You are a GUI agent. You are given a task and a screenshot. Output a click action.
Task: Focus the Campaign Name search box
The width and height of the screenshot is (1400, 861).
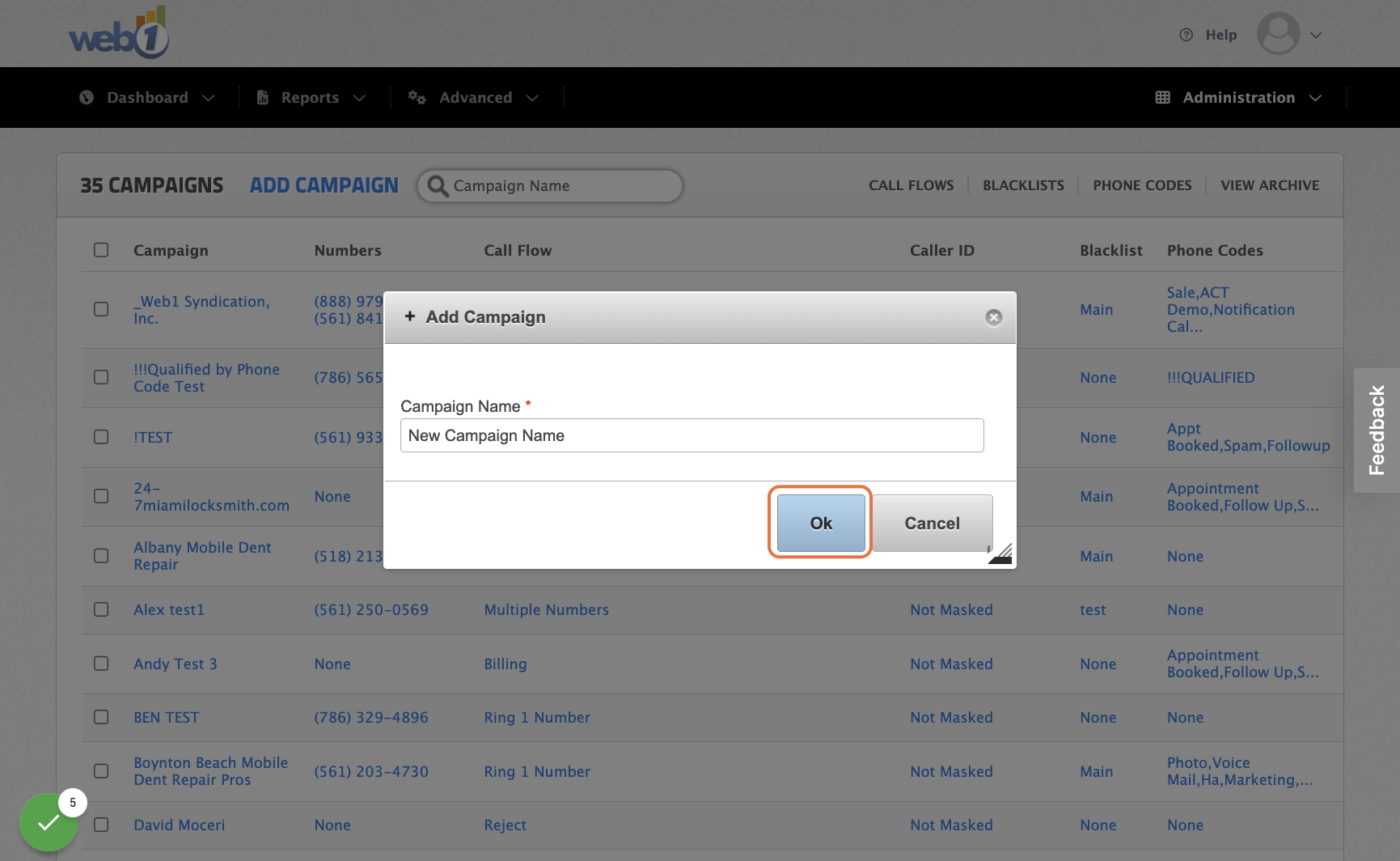pyautogui.click(x=550, y=186)
